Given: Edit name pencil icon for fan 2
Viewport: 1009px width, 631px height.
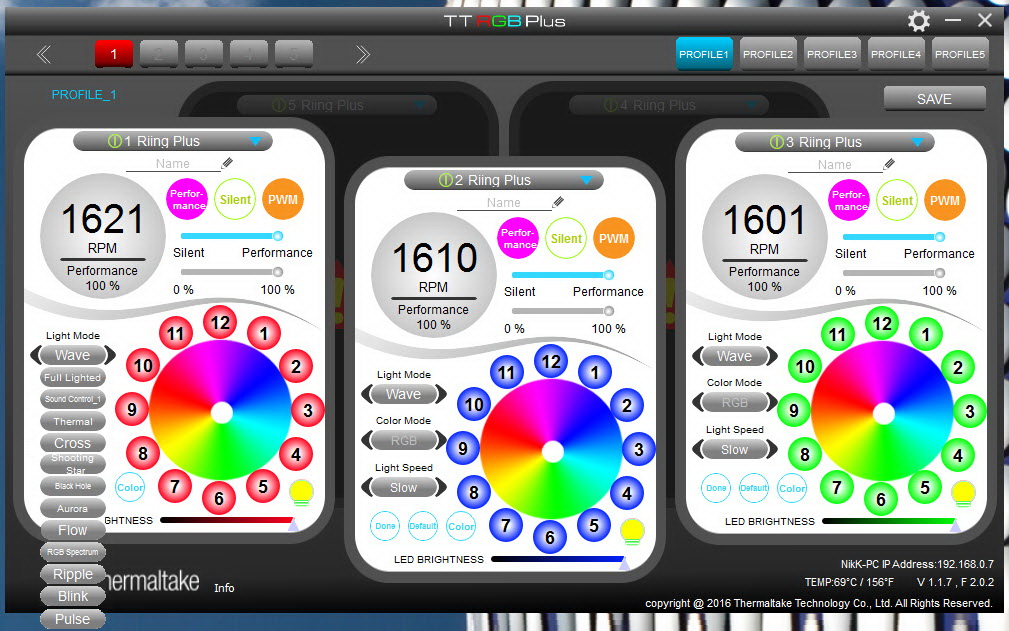Looking at the screenshot, I should pyautogui.click(x=558, y=202).
